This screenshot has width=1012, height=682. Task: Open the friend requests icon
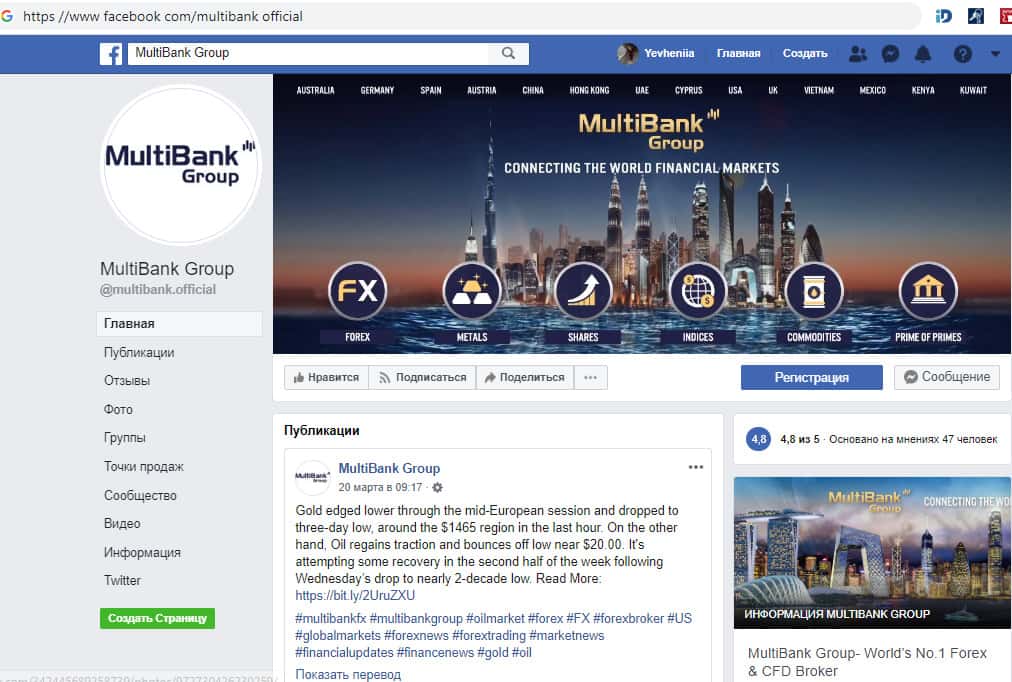click(858, 54)
